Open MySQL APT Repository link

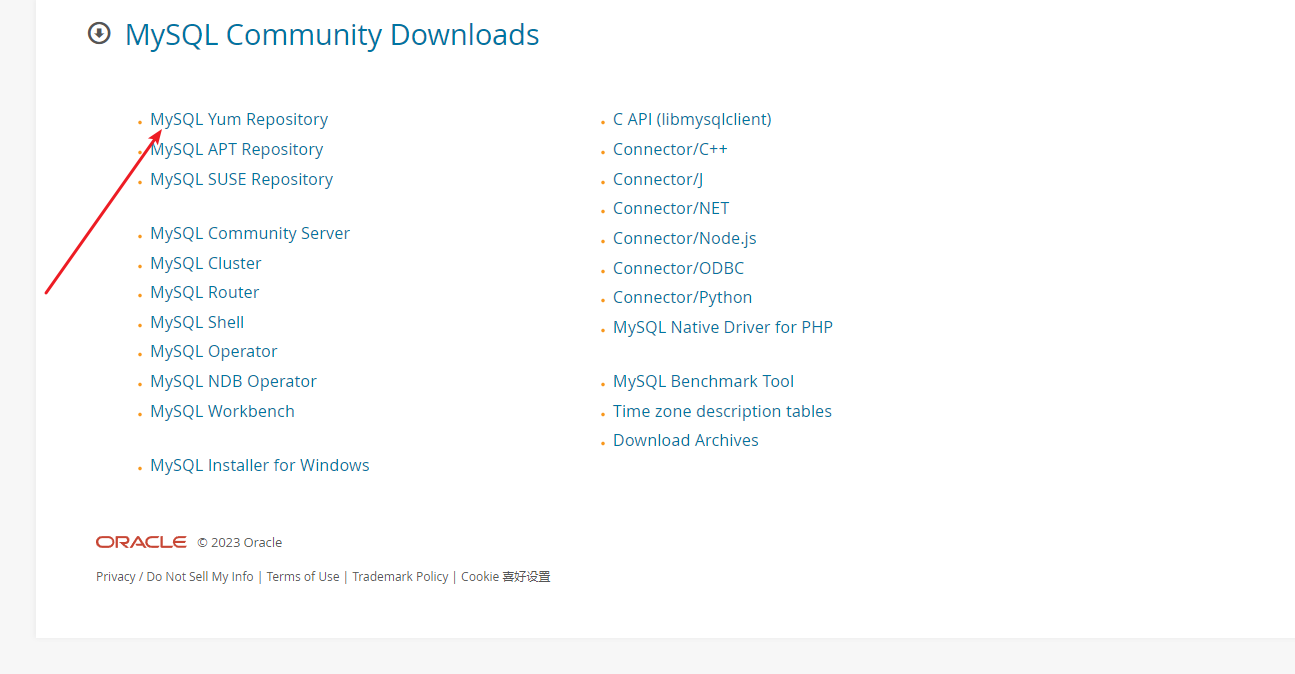pos(236,149)
